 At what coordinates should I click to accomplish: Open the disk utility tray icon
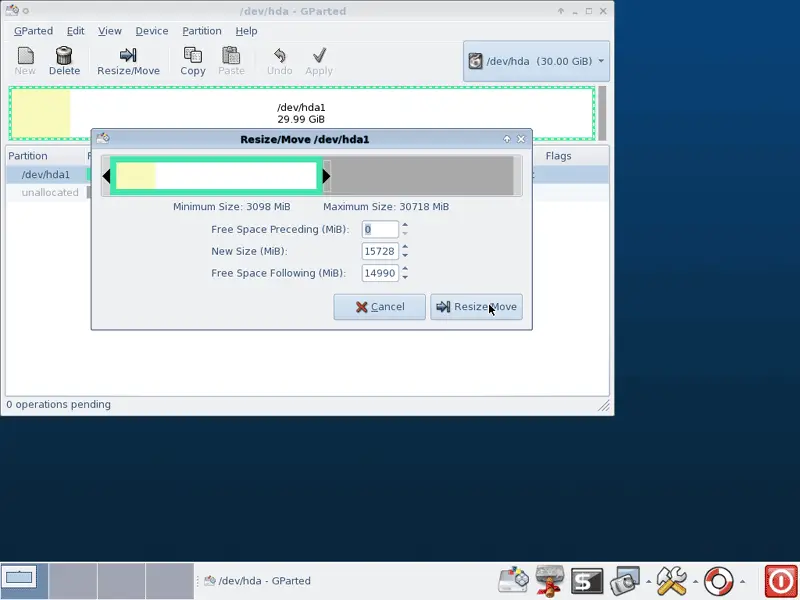[513, 581]
